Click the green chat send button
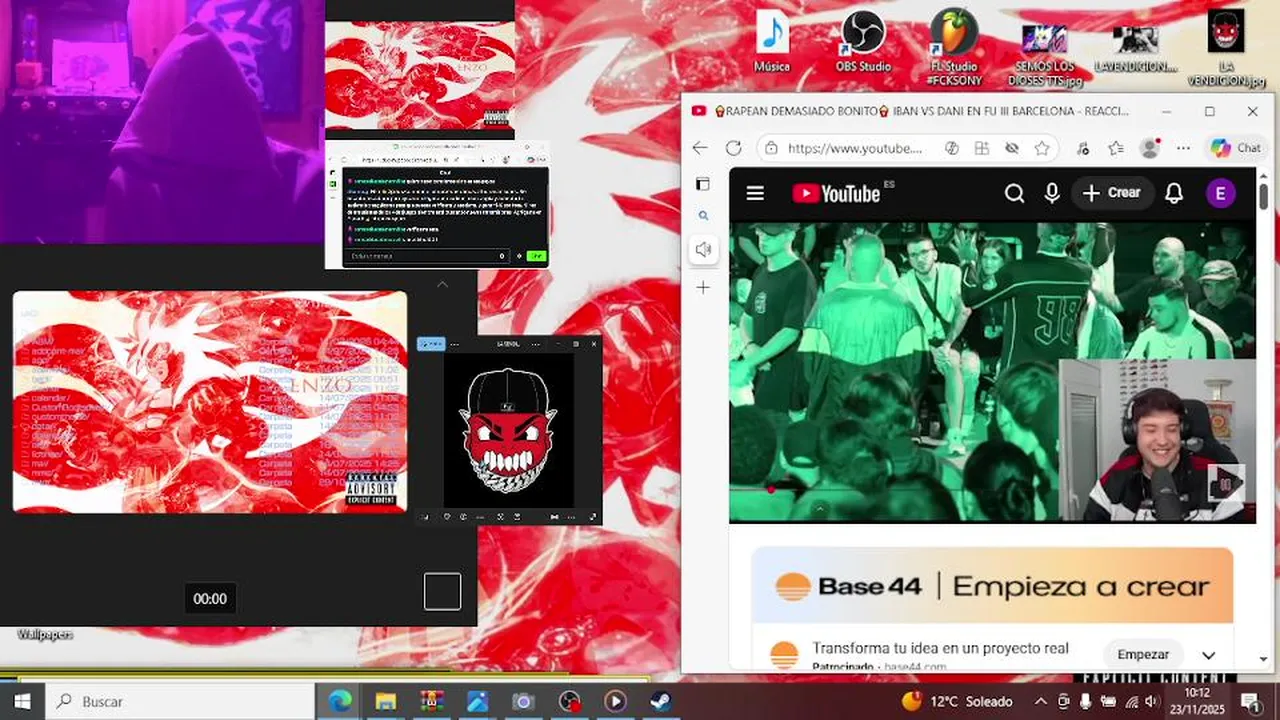Screen dimensions: 1280x720 (x=536, y=256)
